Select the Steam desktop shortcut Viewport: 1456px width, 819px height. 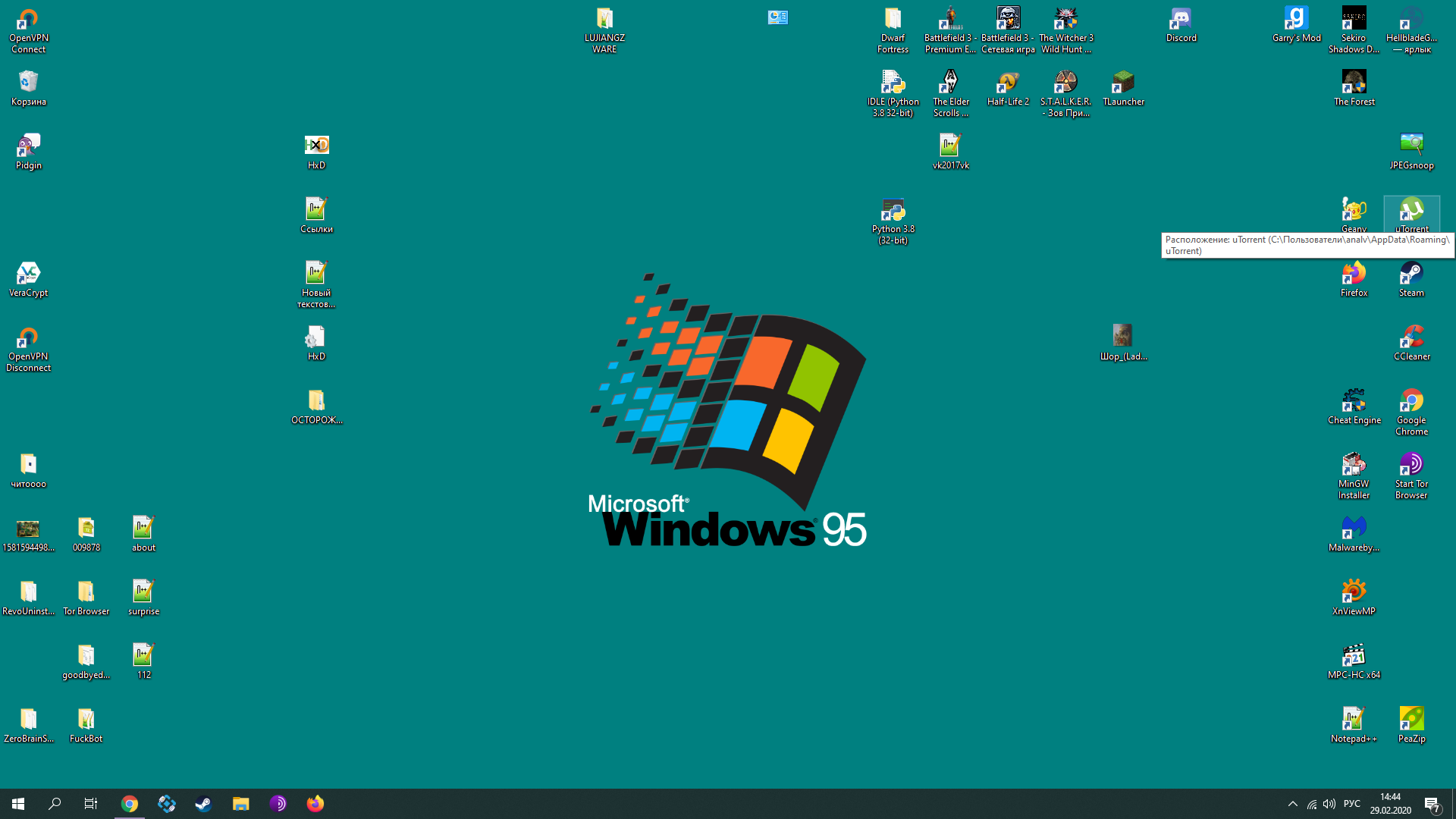click(1411, 279)
